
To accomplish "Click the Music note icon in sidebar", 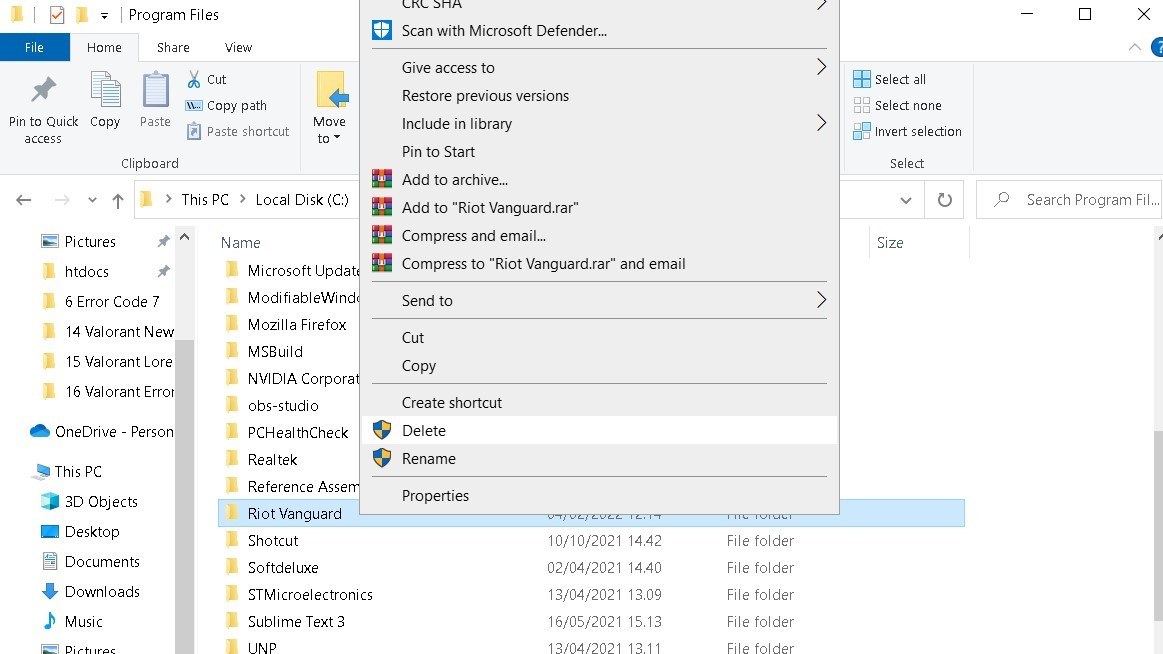I will (50, 621).
